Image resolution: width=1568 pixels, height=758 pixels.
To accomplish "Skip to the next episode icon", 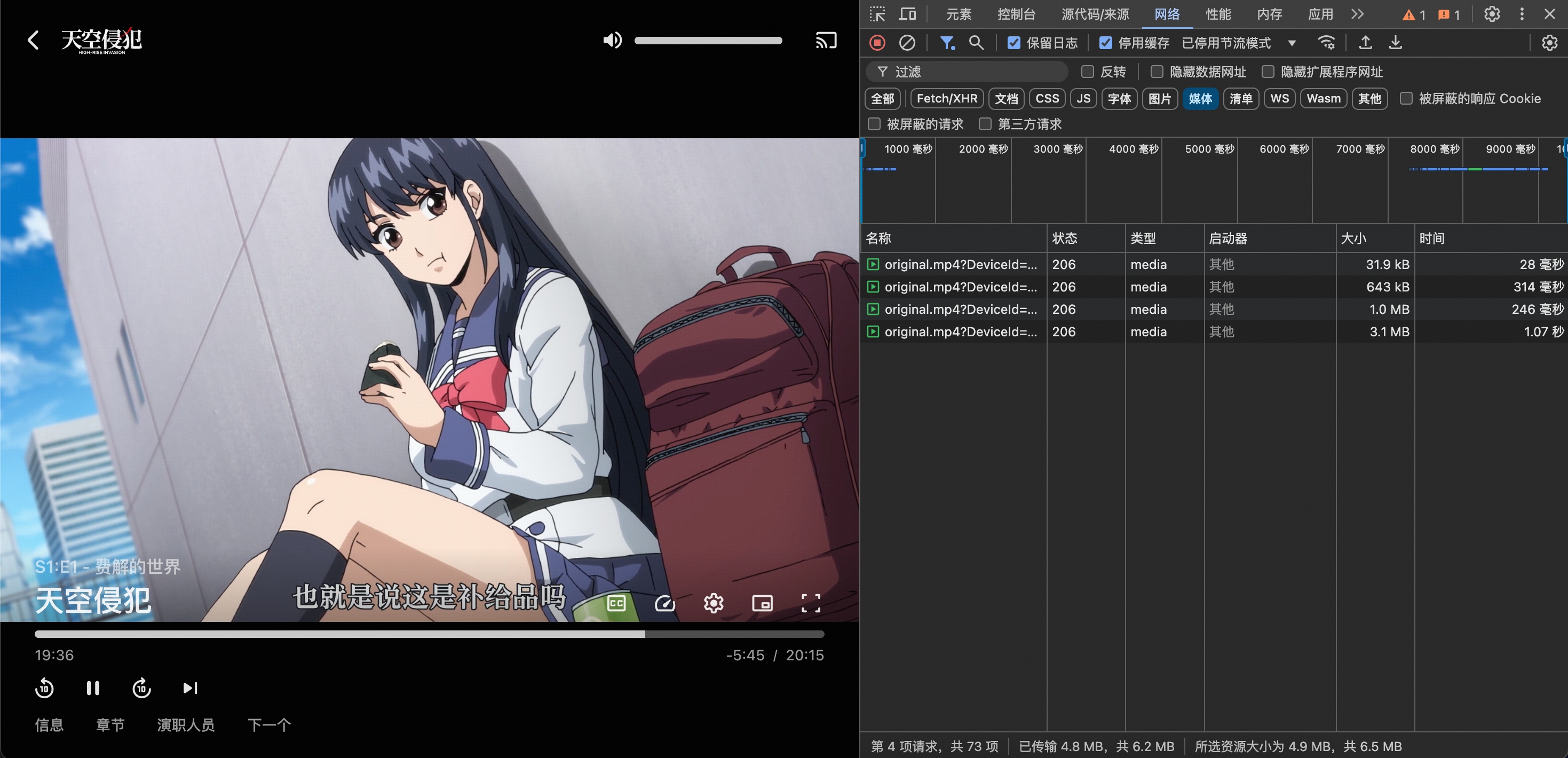I will click(x=191, y=688).
